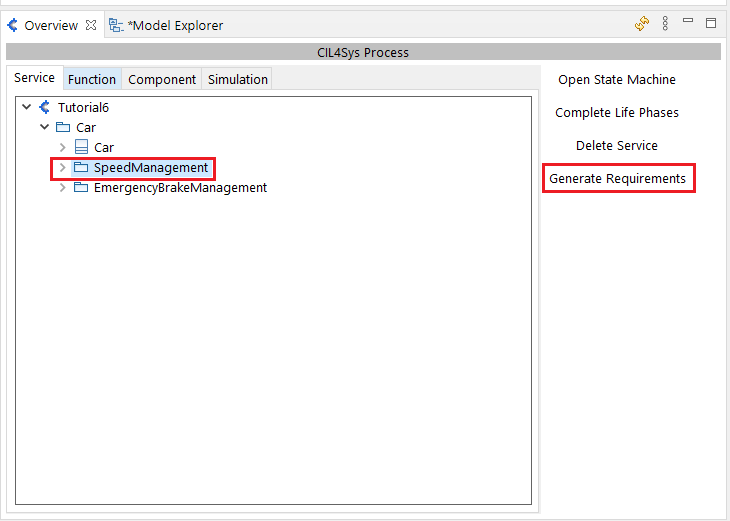Click the Car block element icon
Viewport: 730px width, 521px height.
pyautogui.click(x=81, y=147)
